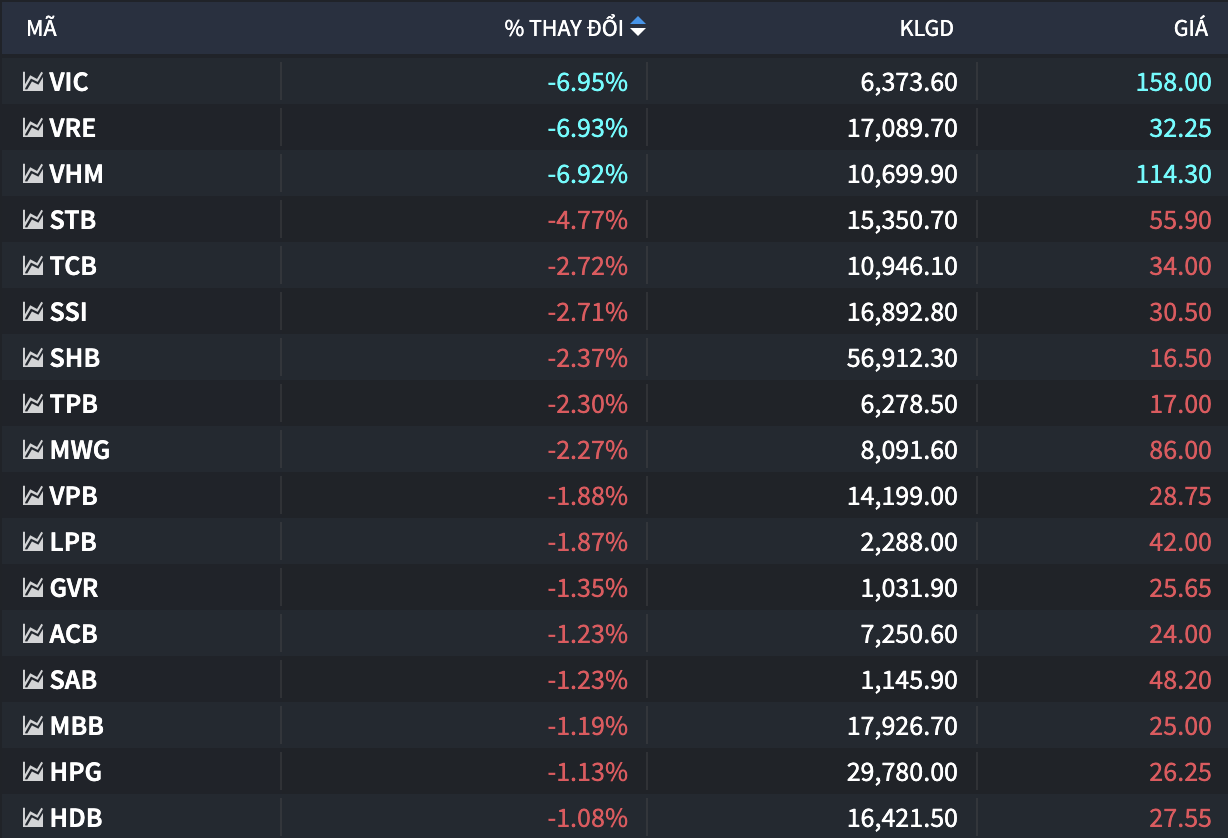The width and height of the screenshot is (1228, 838).
Task: Click the SHB row chart icon
Action: click(x=33, y=358)
